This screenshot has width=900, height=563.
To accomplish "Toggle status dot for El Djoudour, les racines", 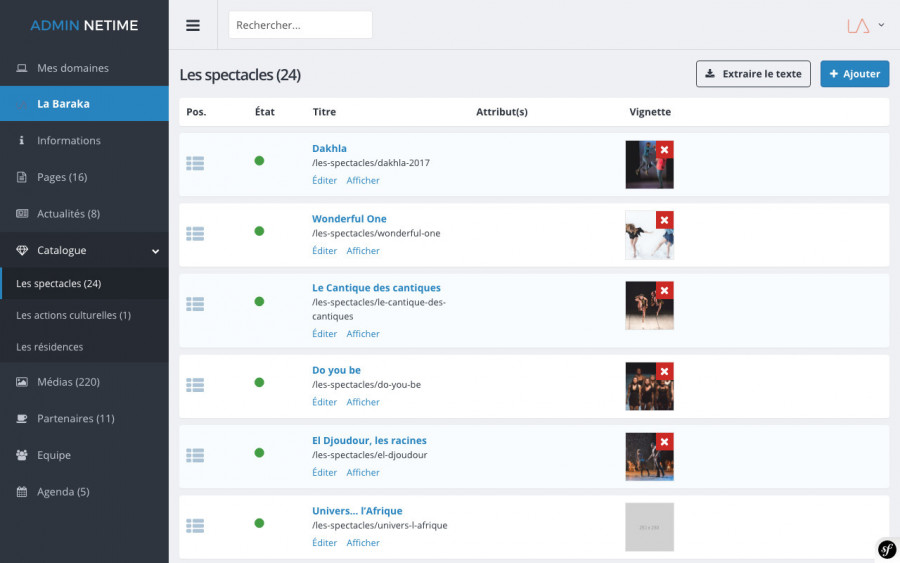I will 259,452.
